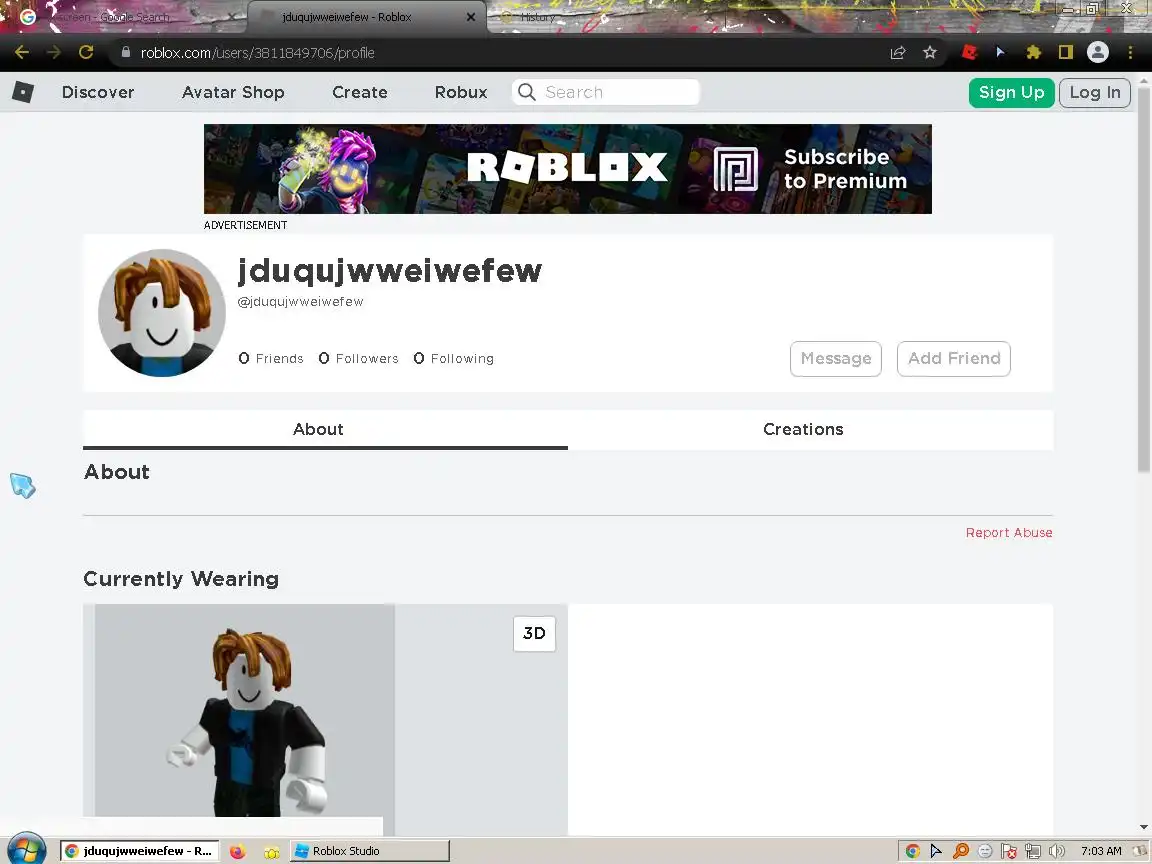
Task: Click the address bar URL
Action: click(x=258, y=52)
